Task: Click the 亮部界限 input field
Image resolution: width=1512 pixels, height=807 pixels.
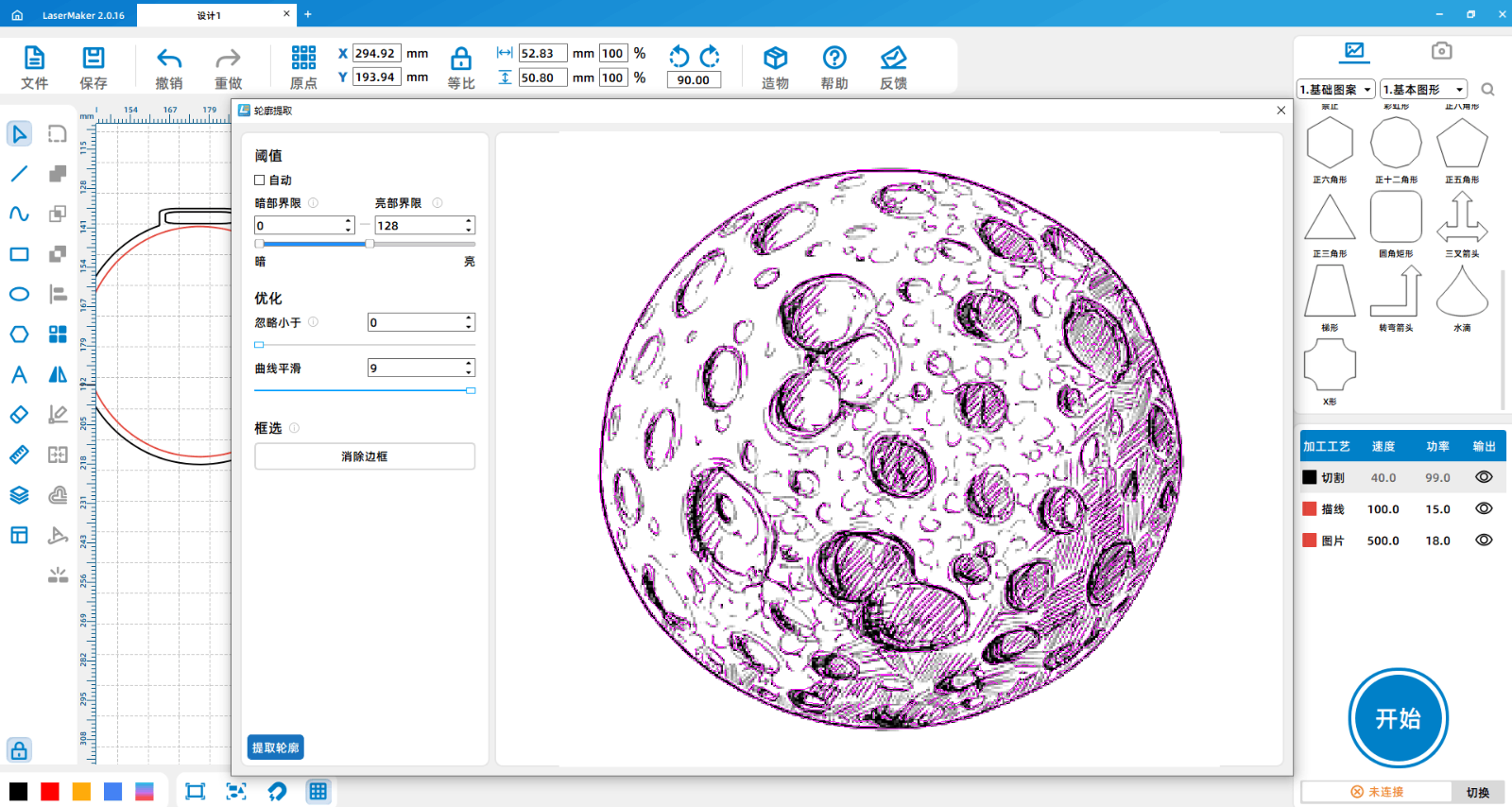Action: 418,226
